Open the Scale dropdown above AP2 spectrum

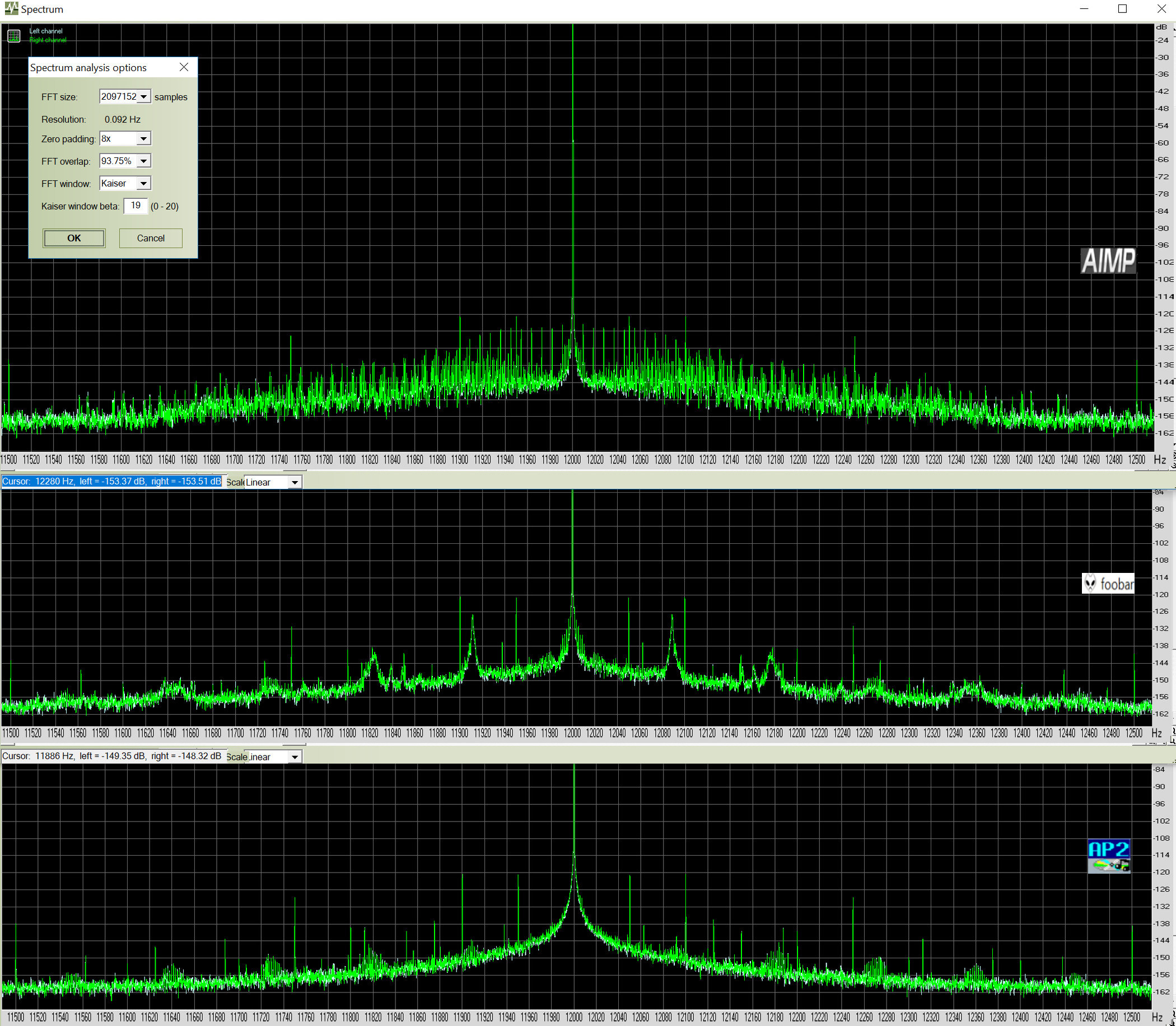tap(295, 757)
